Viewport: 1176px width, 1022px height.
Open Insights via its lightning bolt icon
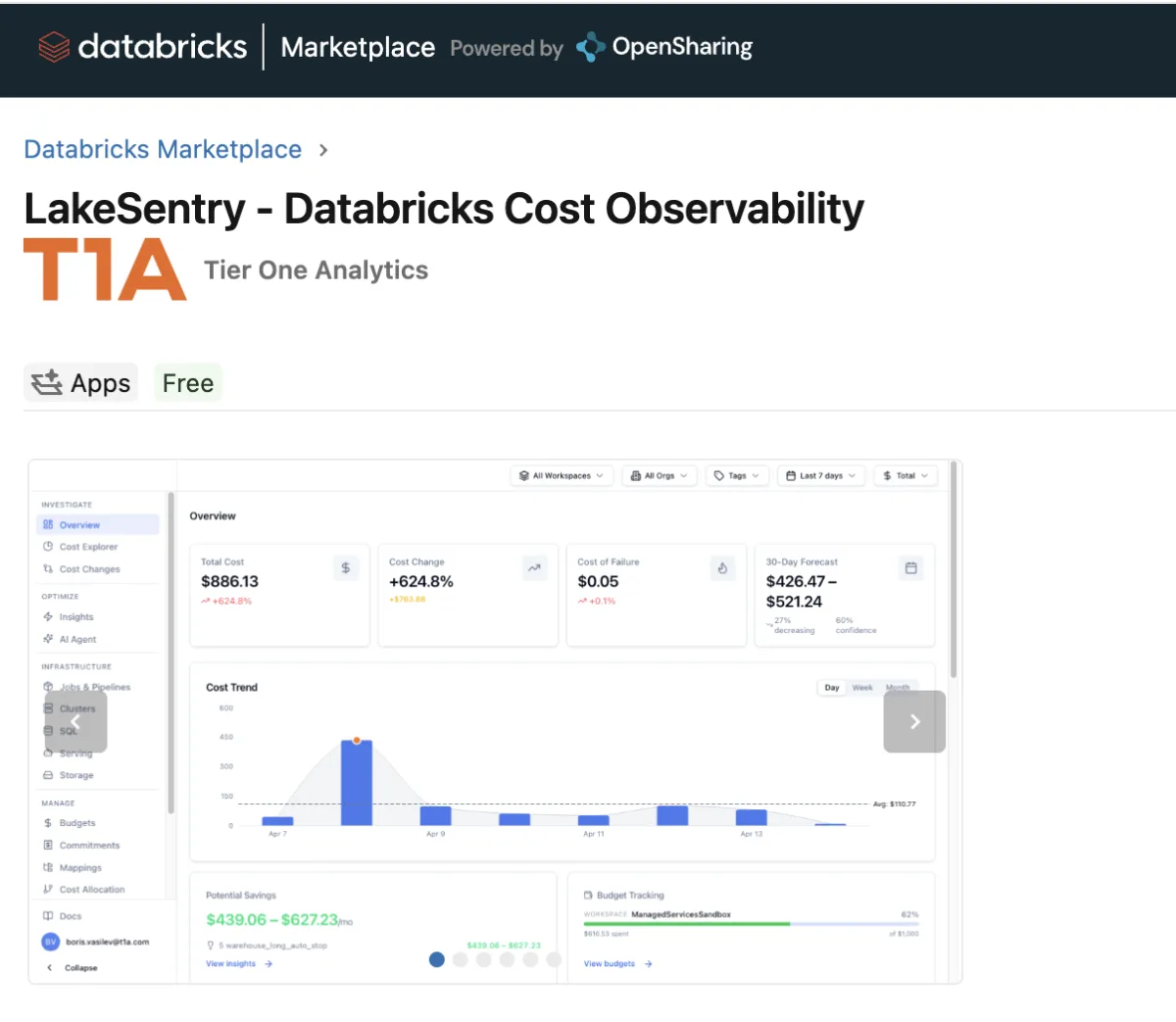(48, 616)
